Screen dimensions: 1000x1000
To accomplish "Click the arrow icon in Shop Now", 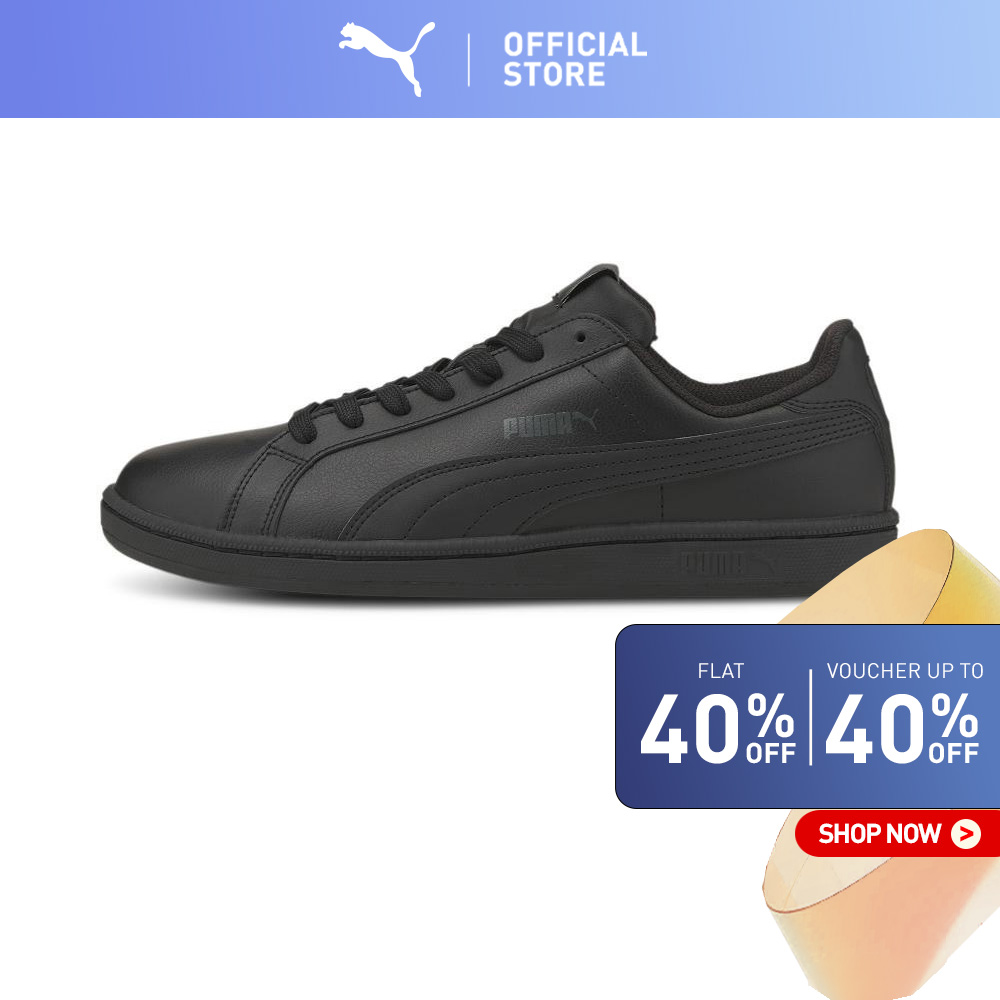I will (966, 833).
